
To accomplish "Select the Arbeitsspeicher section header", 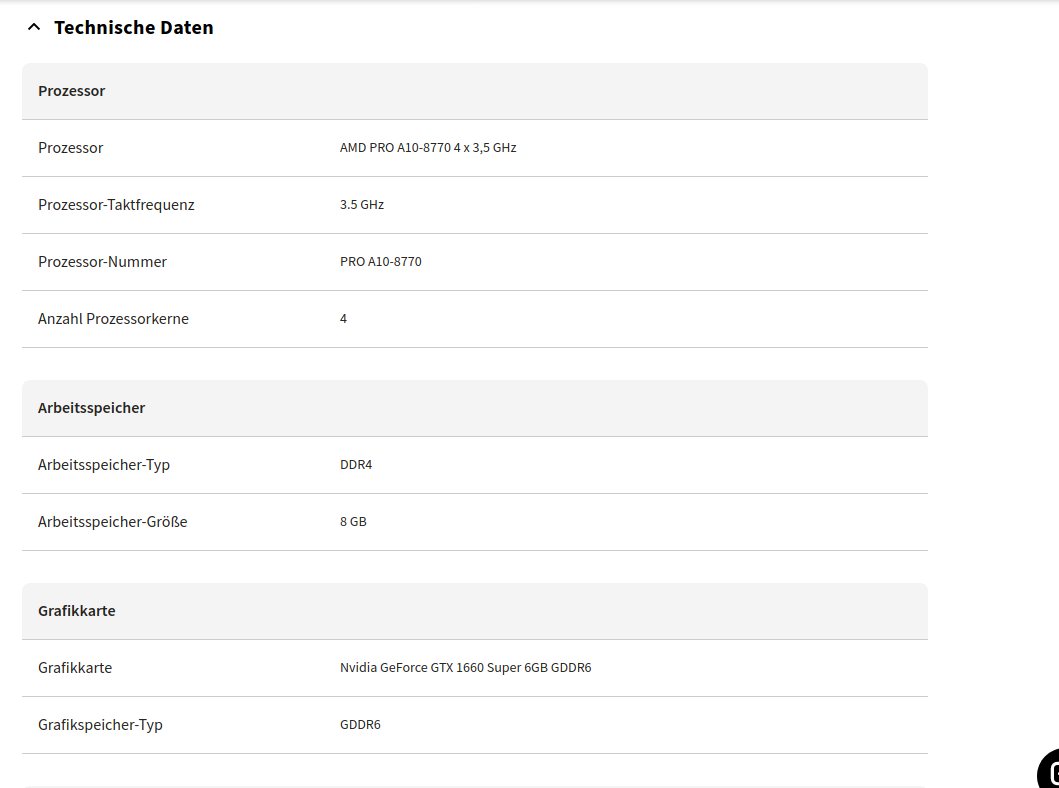I will [92, 408].
